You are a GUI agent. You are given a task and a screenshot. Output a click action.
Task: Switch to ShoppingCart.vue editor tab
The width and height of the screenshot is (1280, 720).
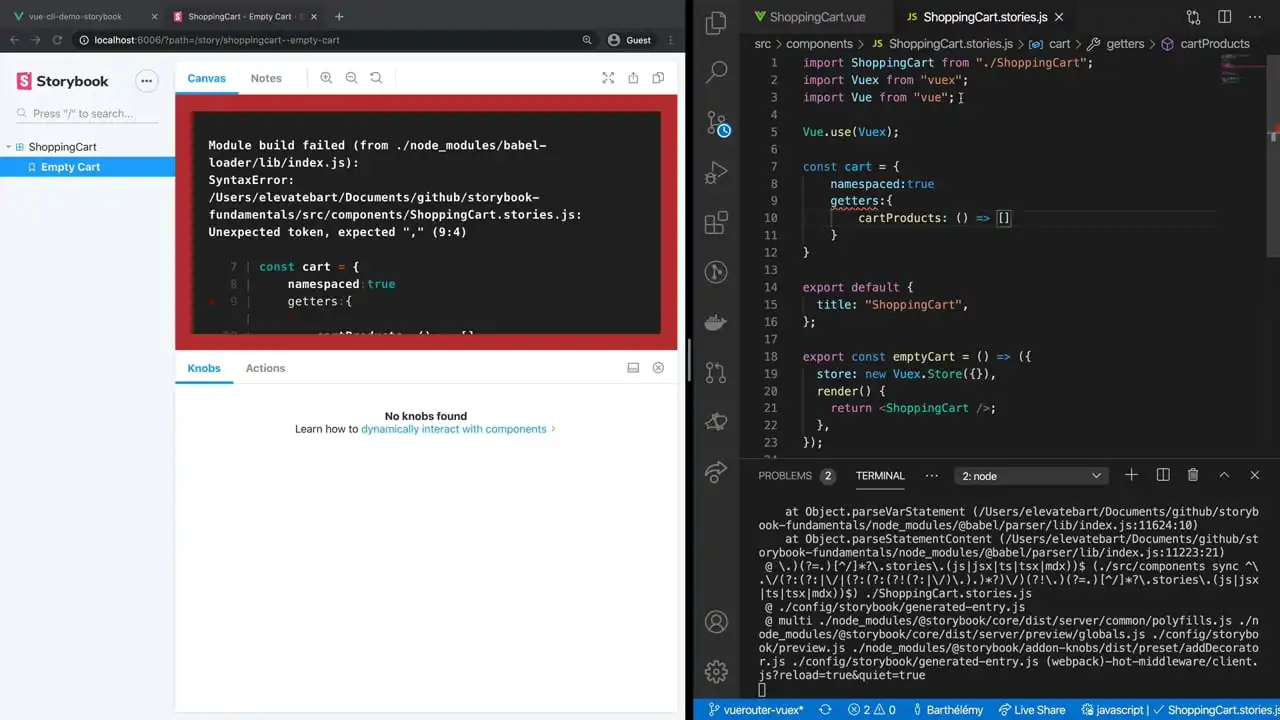pos(811,17)
